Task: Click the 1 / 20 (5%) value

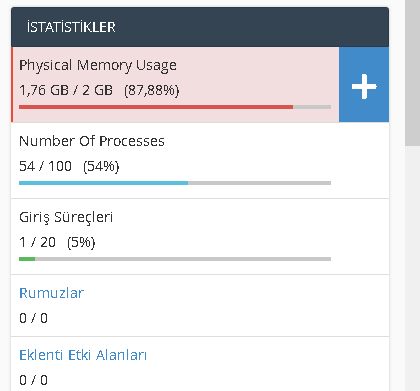Action: point(57,242)
